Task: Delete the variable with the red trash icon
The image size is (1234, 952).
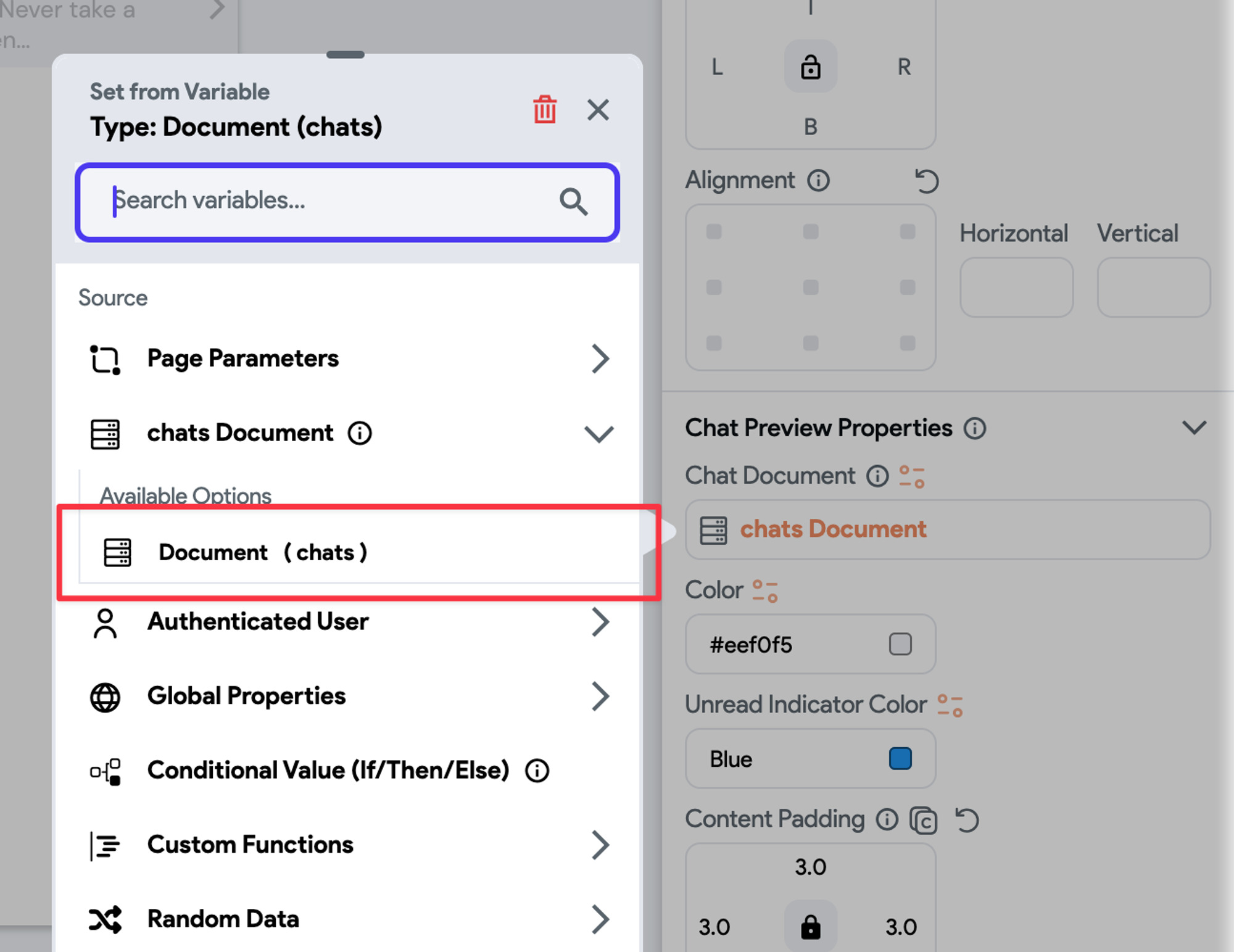Action: tap(545, 110)
